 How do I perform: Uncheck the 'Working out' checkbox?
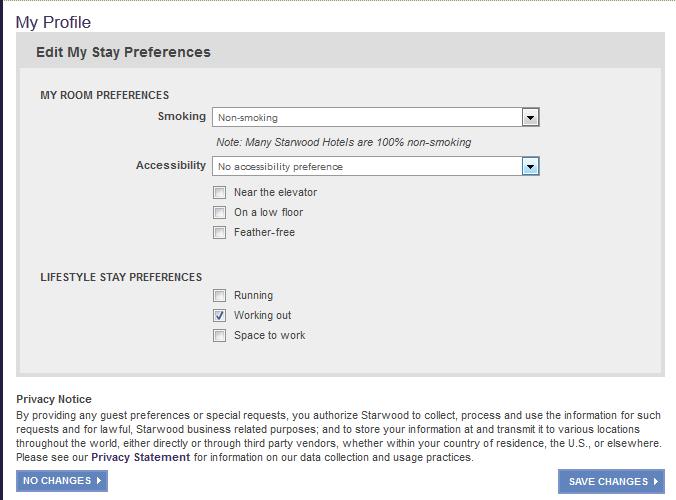point(220,315)
